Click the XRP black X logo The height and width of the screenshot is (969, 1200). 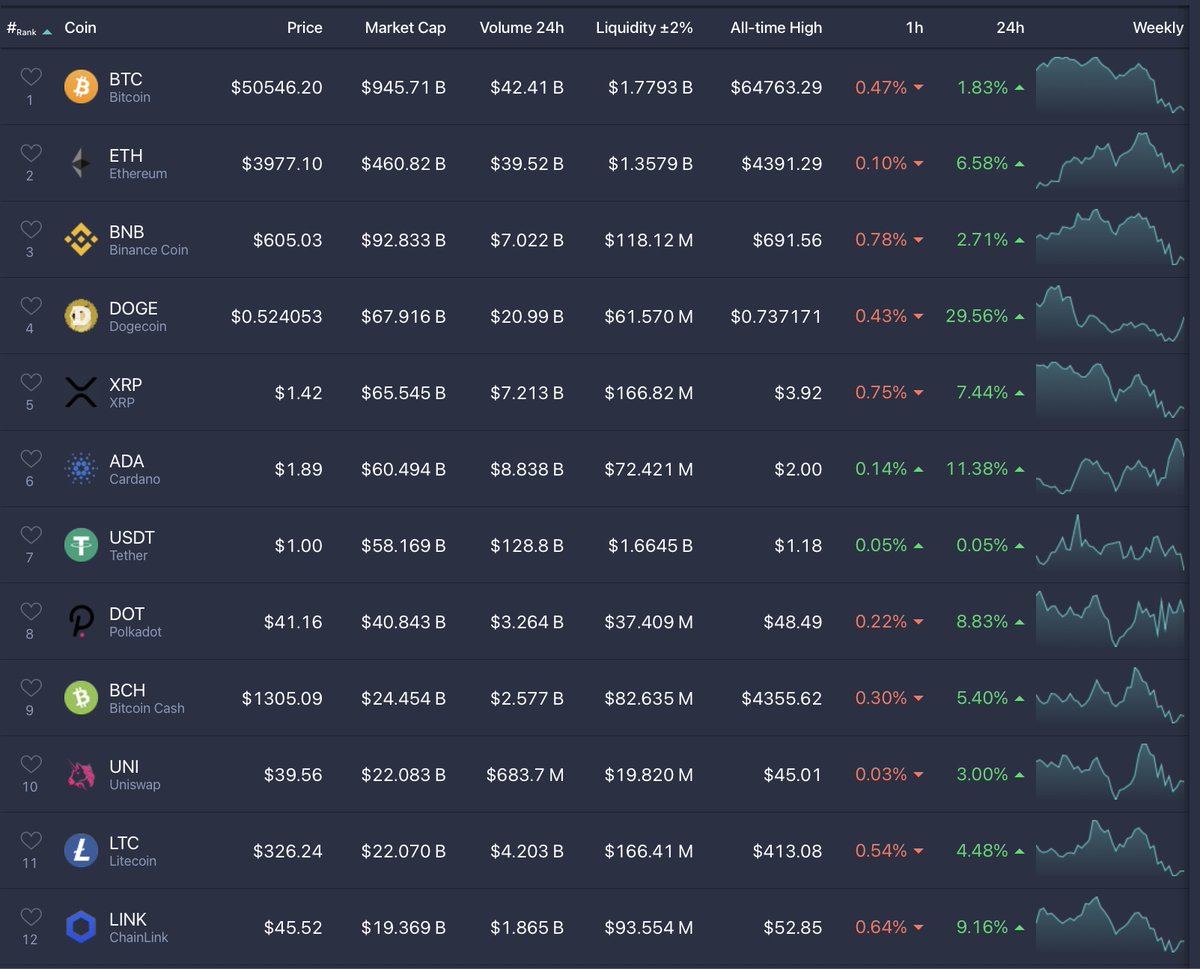click(x=81, y=392)
